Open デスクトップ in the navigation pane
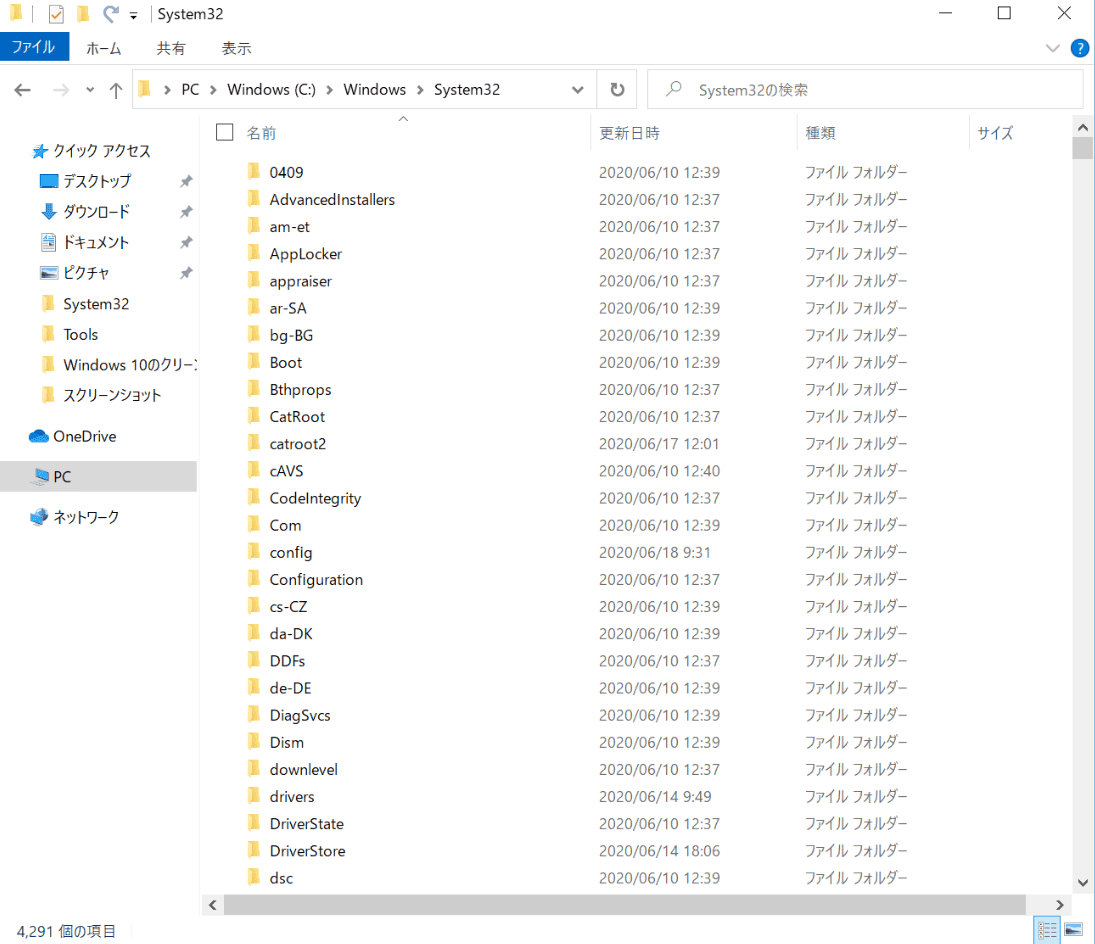Screen dimensions: 1095x944 pyautogui.click(x=97, y=181)
